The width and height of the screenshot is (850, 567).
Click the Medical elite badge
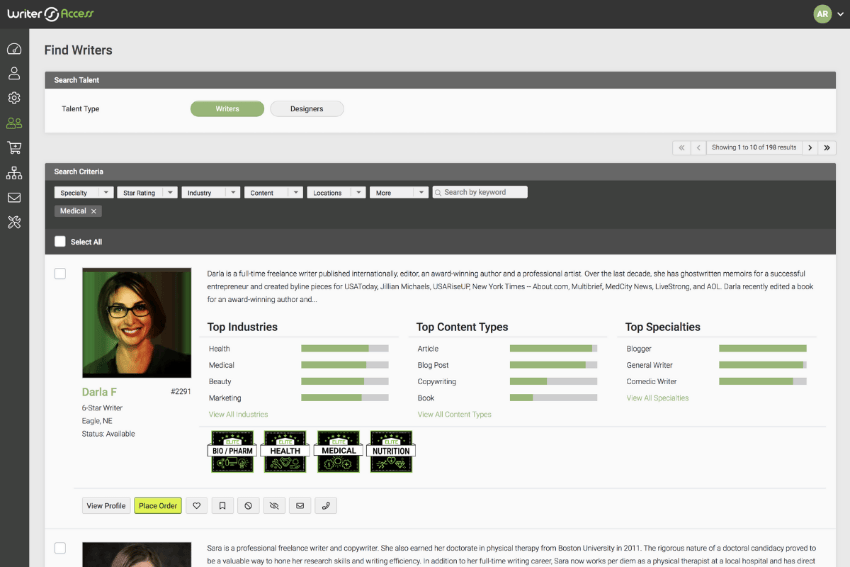click(338, 452)
